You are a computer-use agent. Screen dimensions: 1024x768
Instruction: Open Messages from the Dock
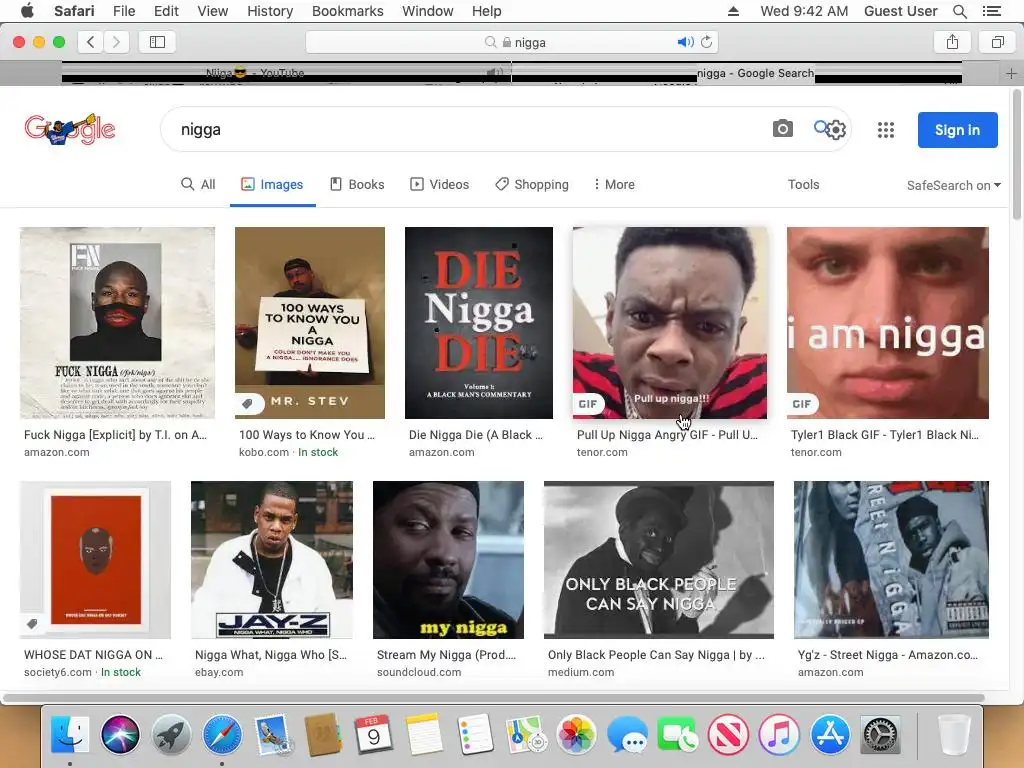coord(627,735)
